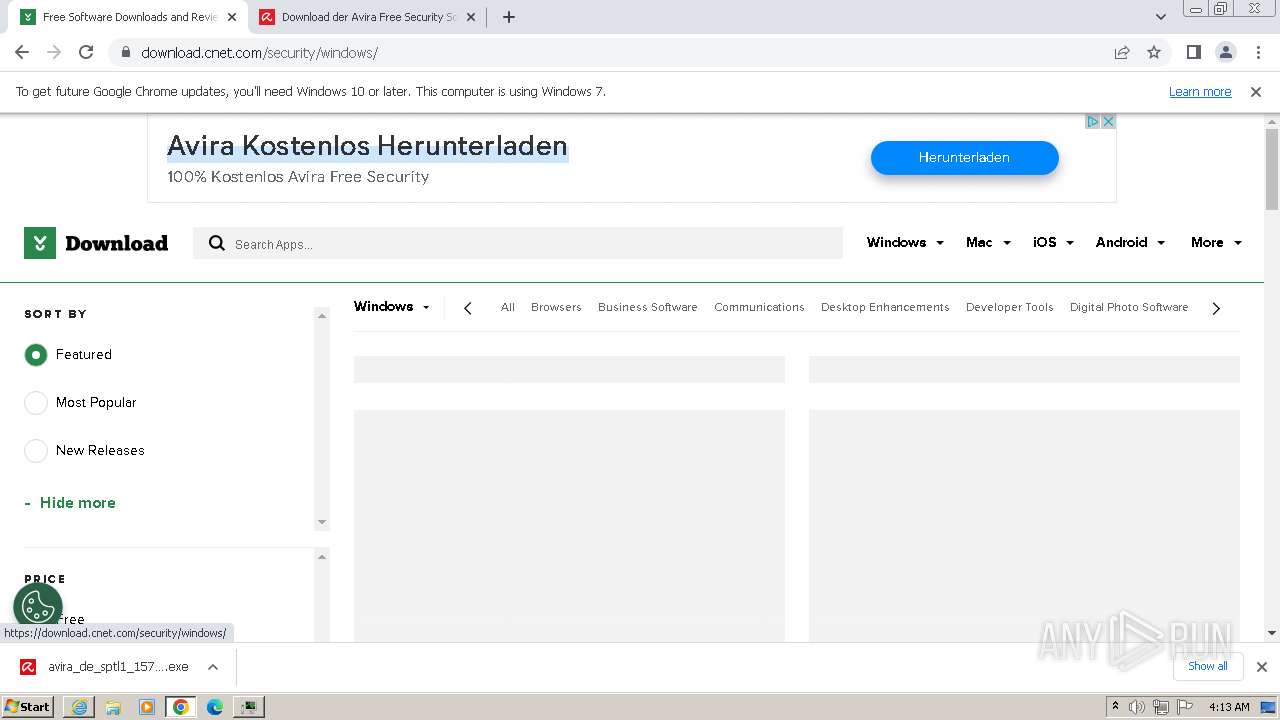This screenshot has width=1280, height=720.
Task: Select the Desktop Enhancements category
Action: 885,307
